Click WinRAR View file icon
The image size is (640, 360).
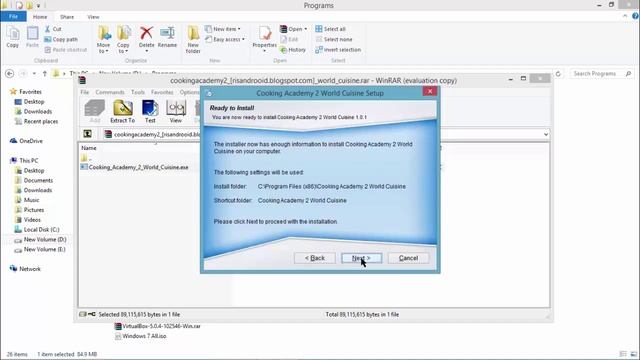pos(176,111)
